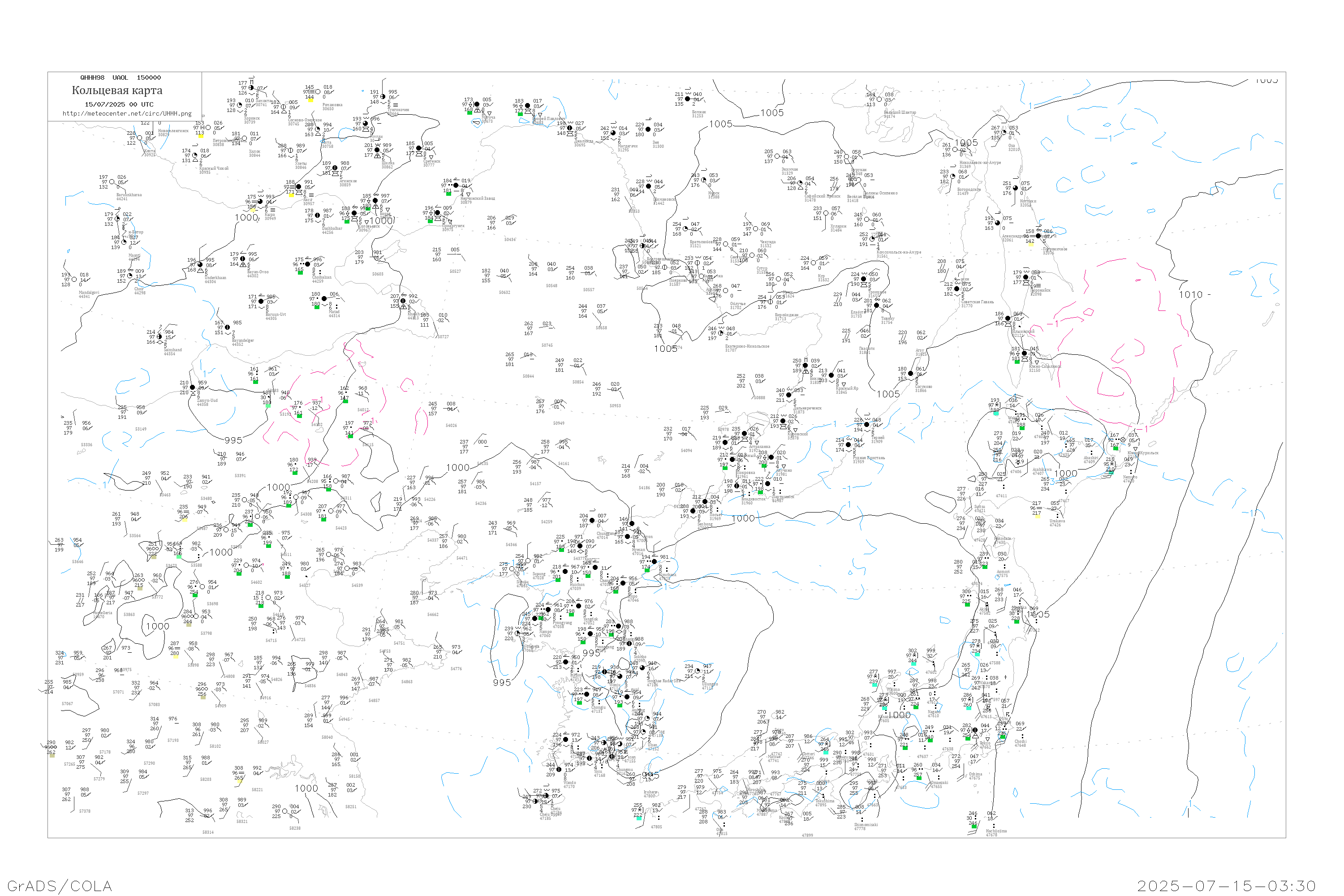Click the Поронайск station filled circle symbol

tap(1026, 277)
